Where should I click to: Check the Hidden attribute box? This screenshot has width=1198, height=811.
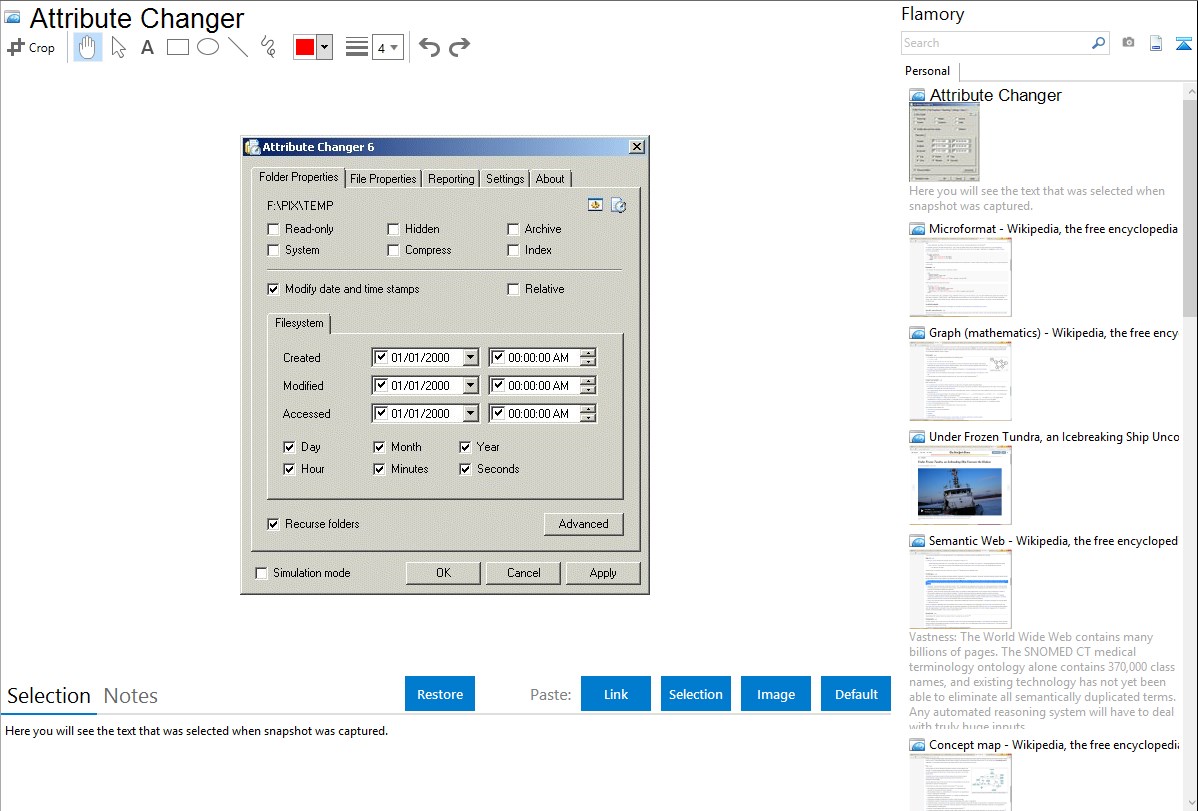pos(393,229)
